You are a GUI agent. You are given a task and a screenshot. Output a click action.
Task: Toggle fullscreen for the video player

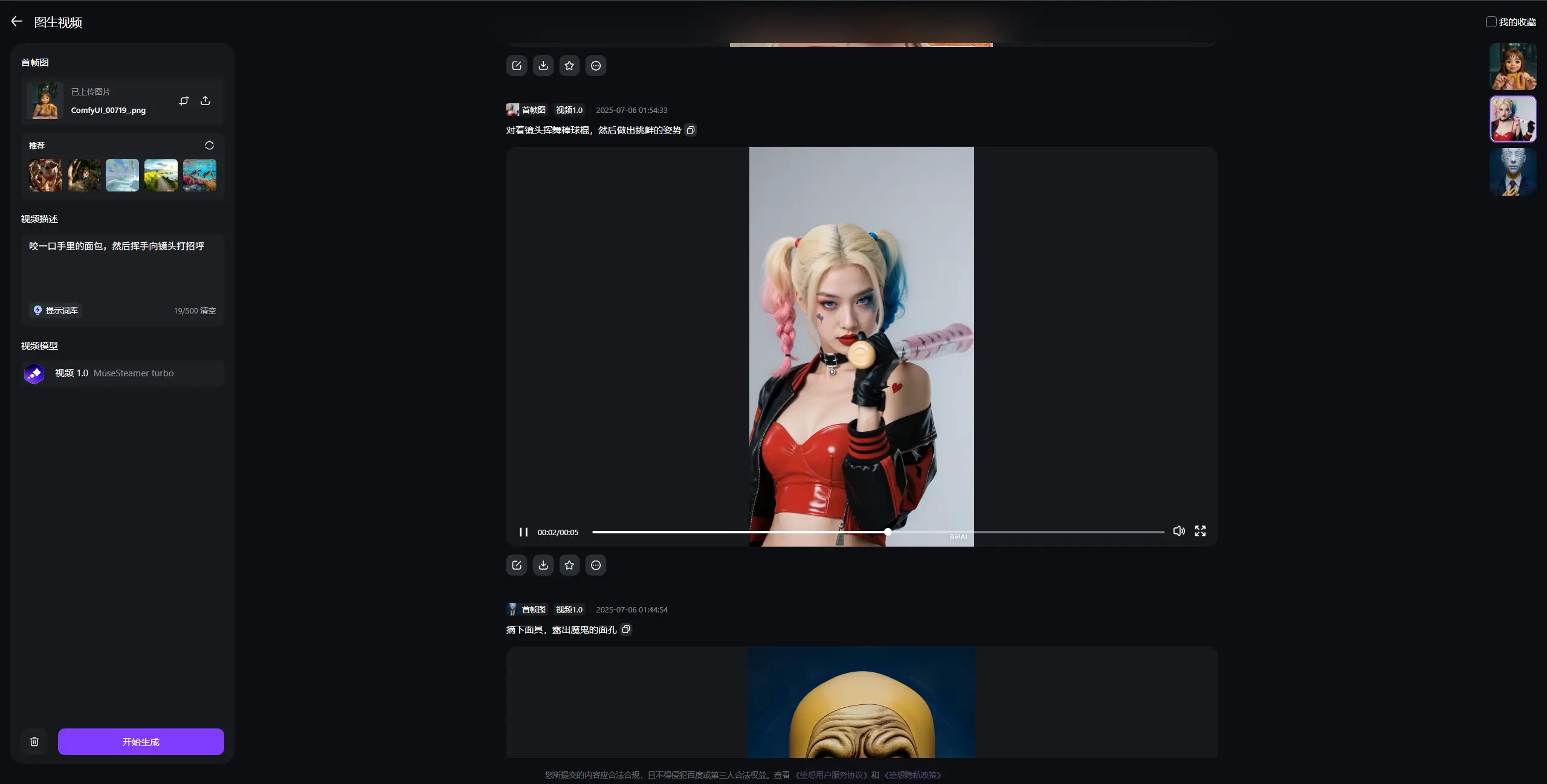(x=1200, y=531)
